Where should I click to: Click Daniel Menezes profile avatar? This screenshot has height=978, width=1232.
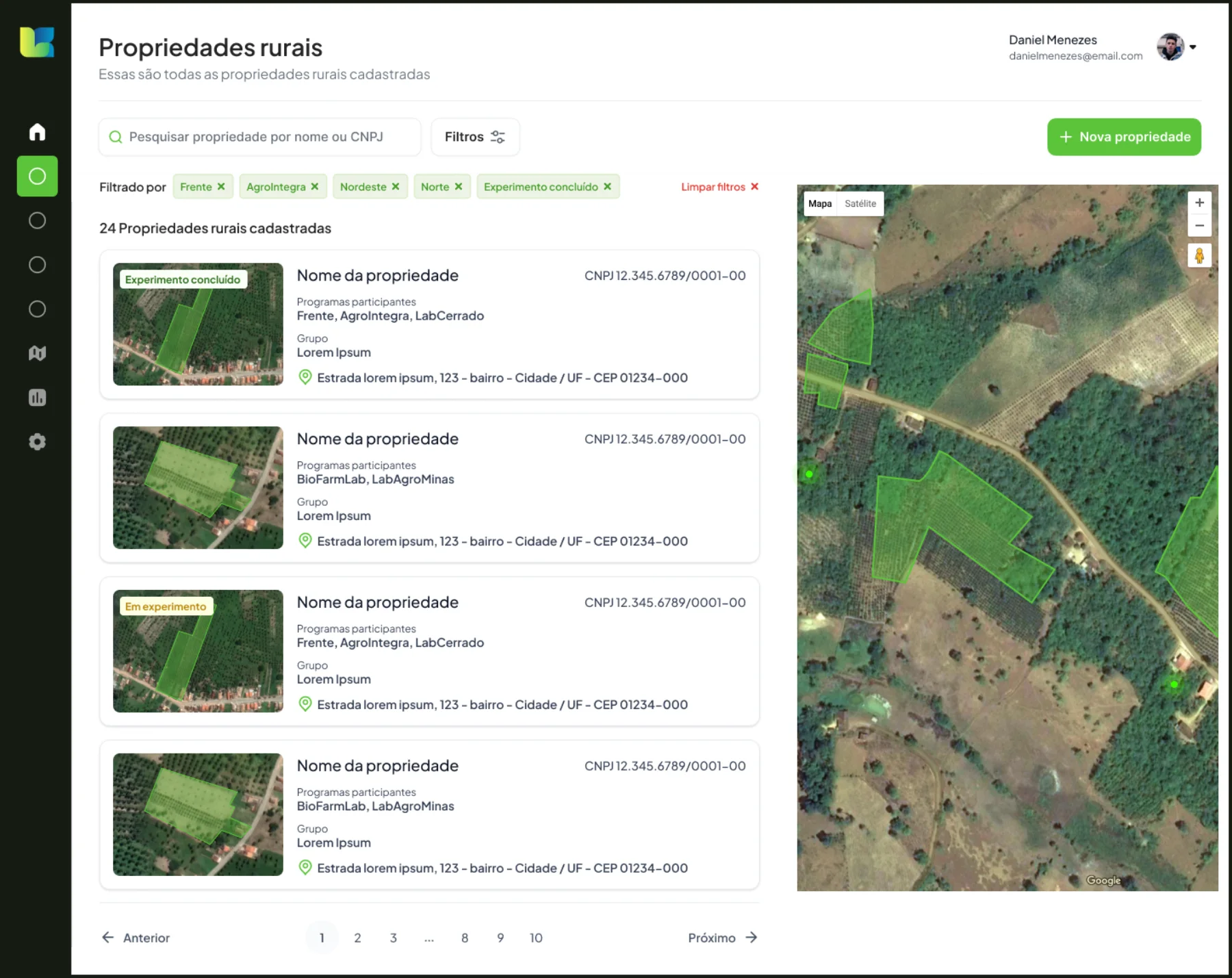(x=1170, y=47)
